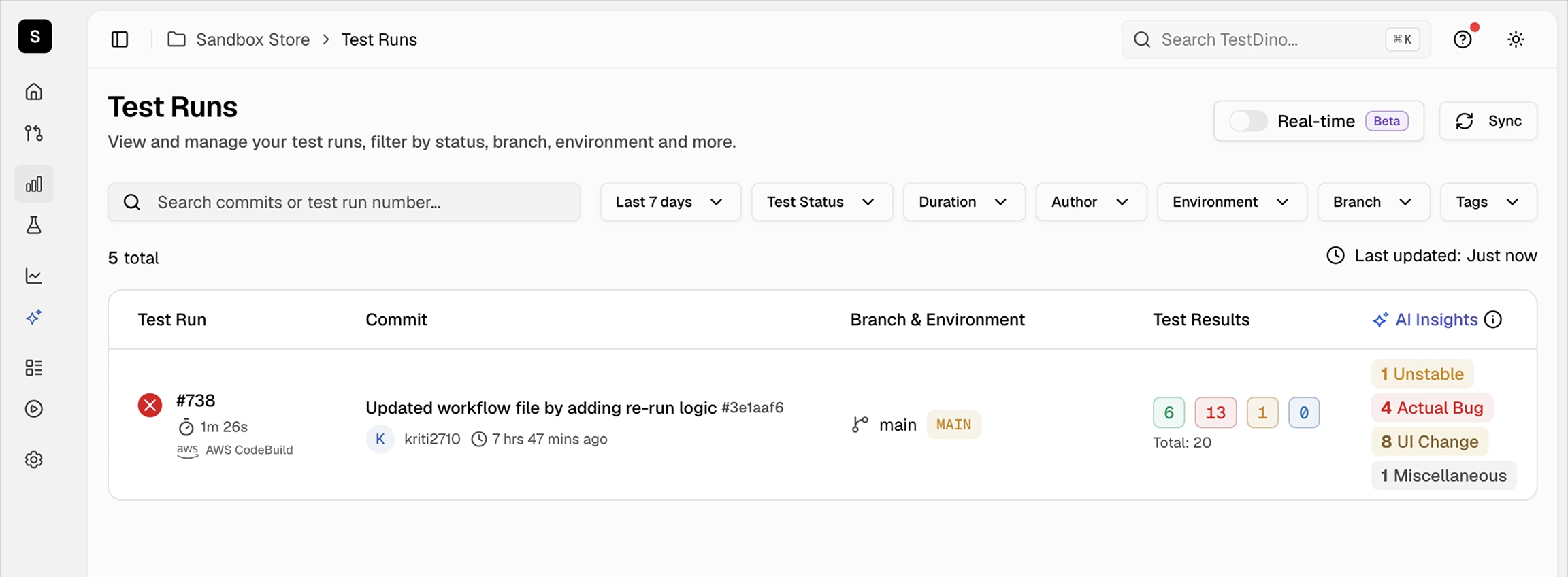Click the green passed count 6

click(1169, 412)
